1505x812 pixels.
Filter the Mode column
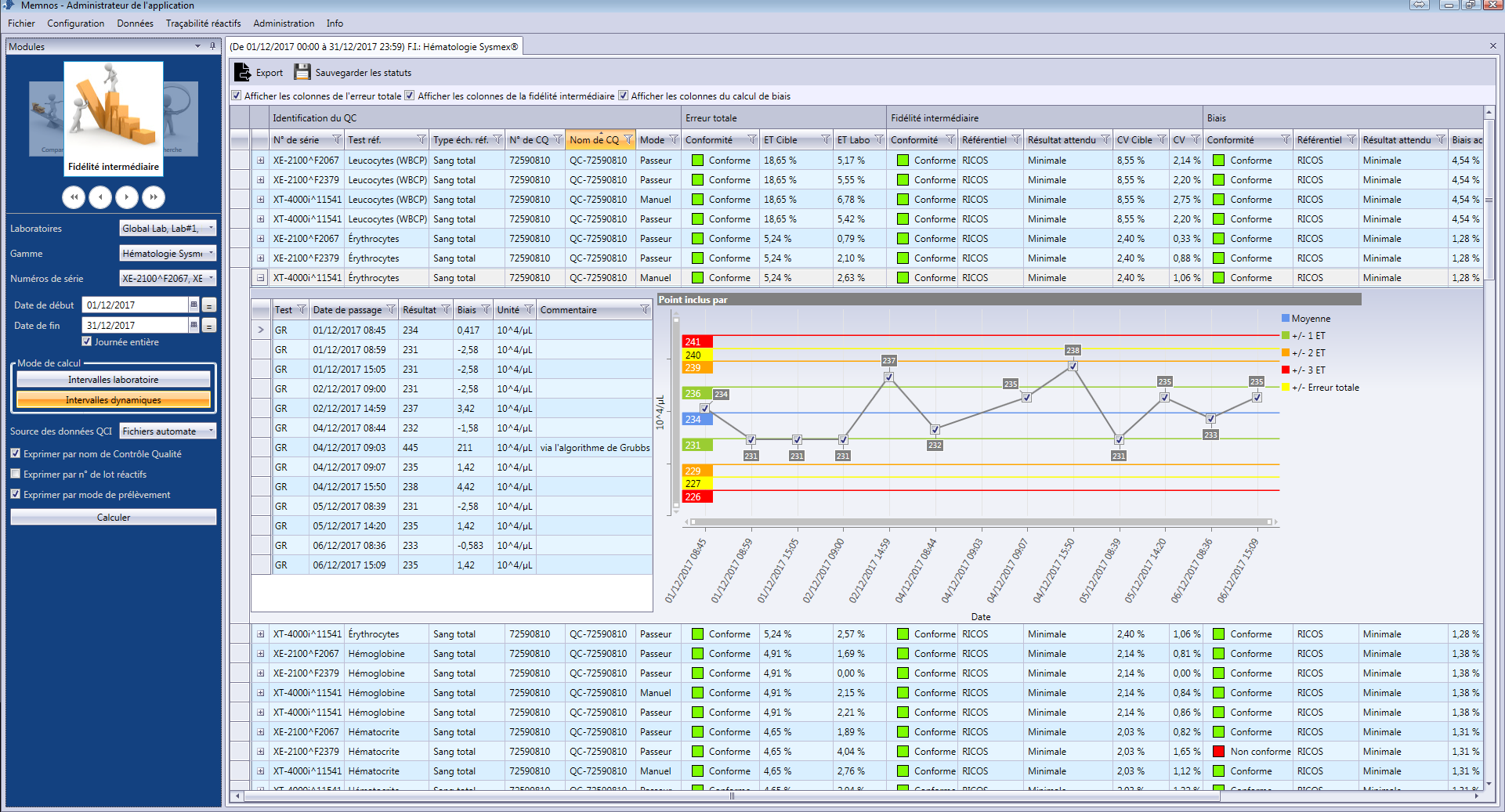(674, 139)
